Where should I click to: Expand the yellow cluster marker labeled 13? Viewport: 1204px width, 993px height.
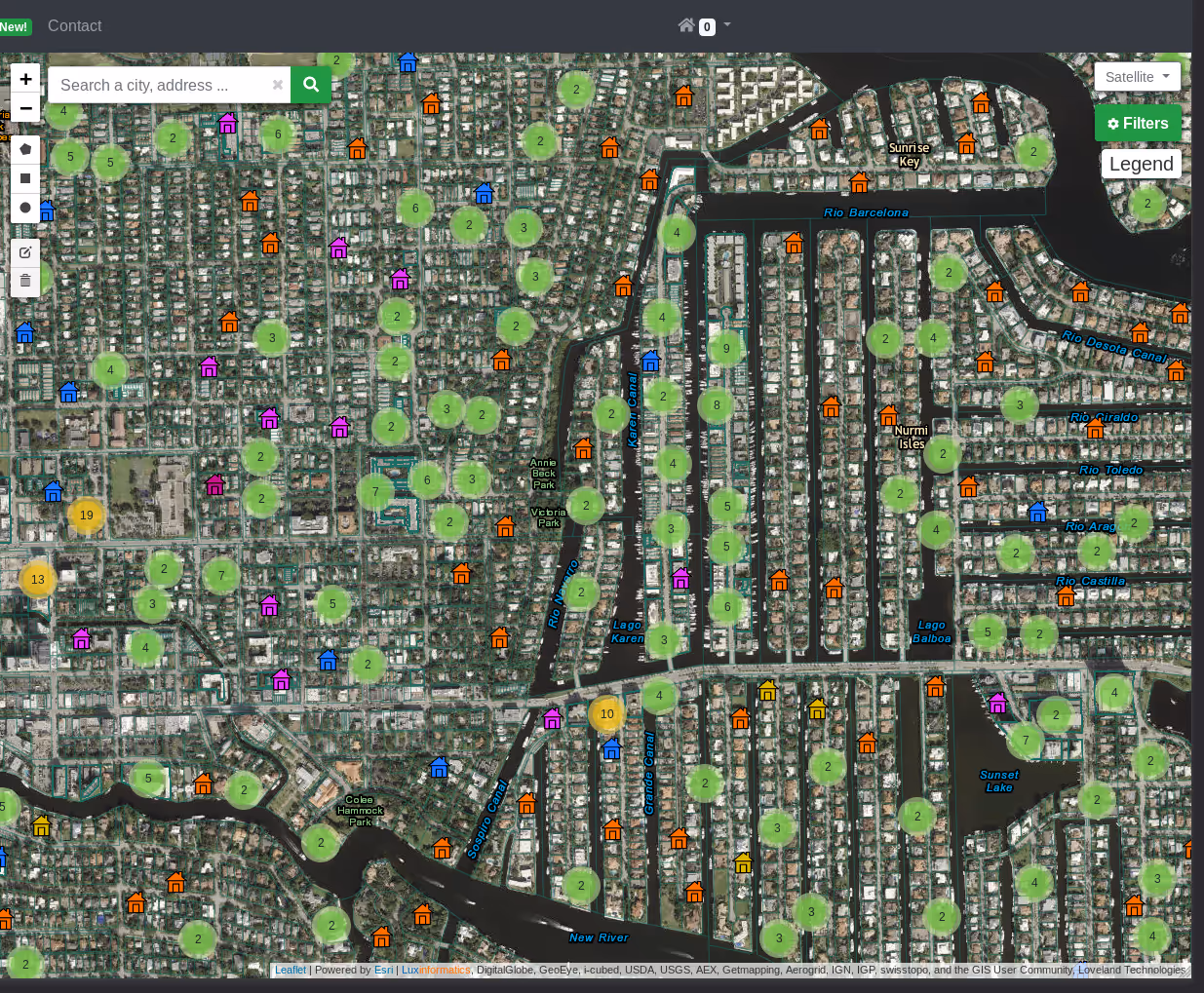[38, 579]
